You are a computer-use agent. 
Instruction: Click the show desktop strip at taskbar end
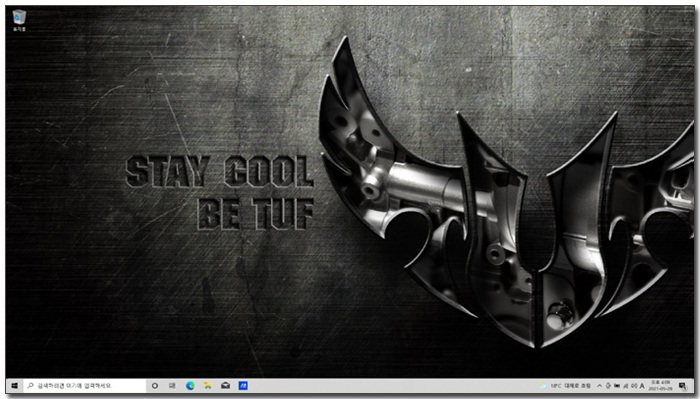[693, 386]
